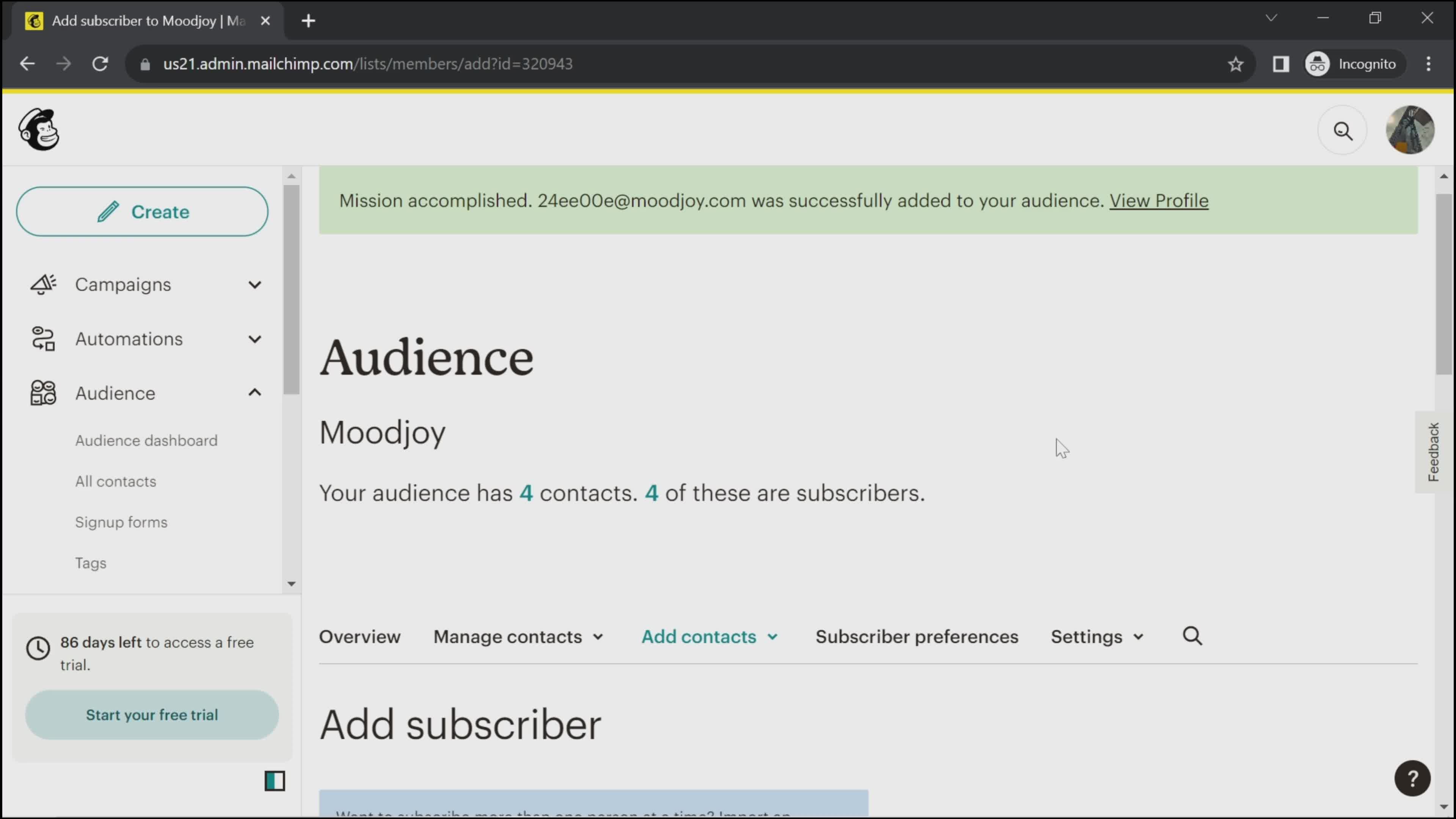This screenshot has height=819, width=1456.
Task: Click the Audience sidebar icon
Action: (44, 393)
